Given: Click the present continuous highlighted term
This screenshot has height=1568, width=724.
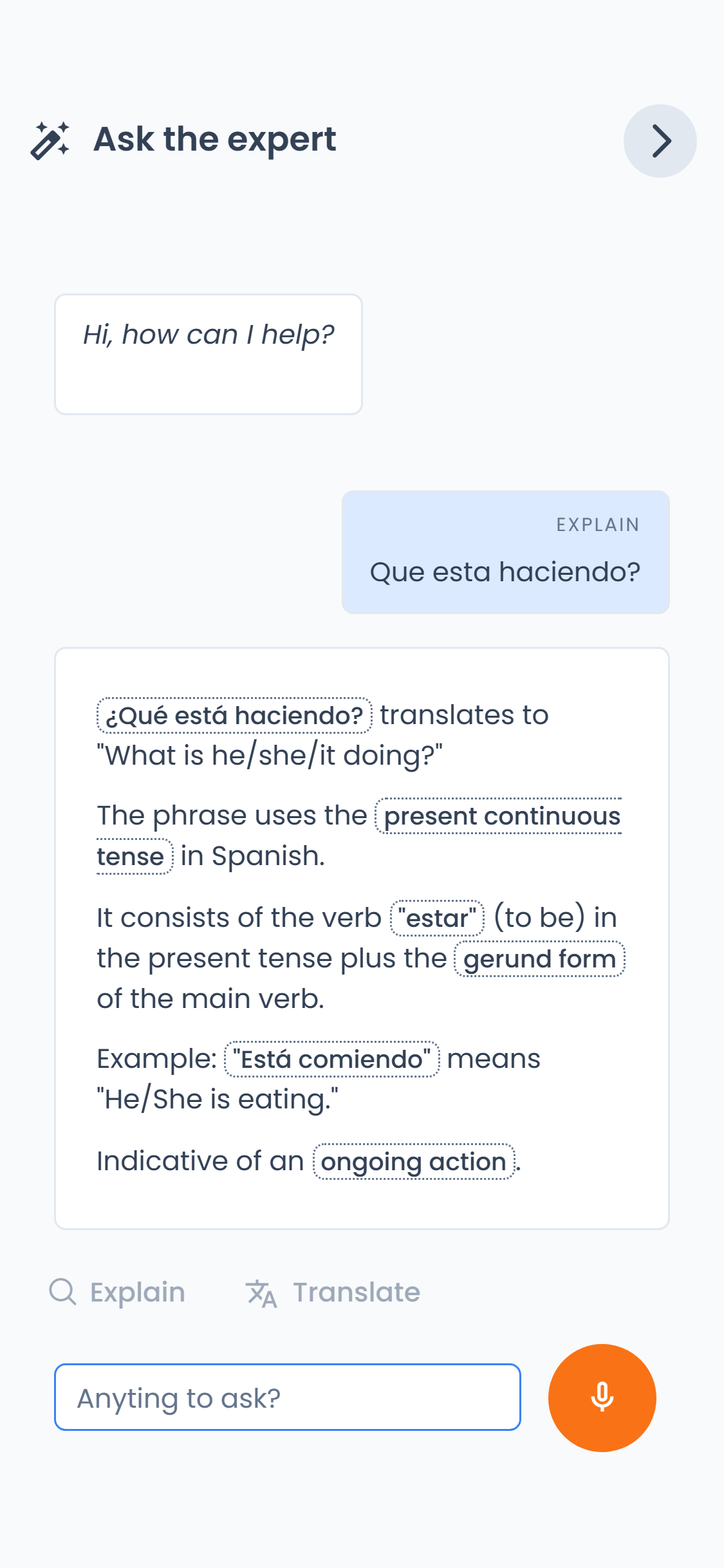Looking at the screenshot, I should pyautogui.click(x=499, y=816).
